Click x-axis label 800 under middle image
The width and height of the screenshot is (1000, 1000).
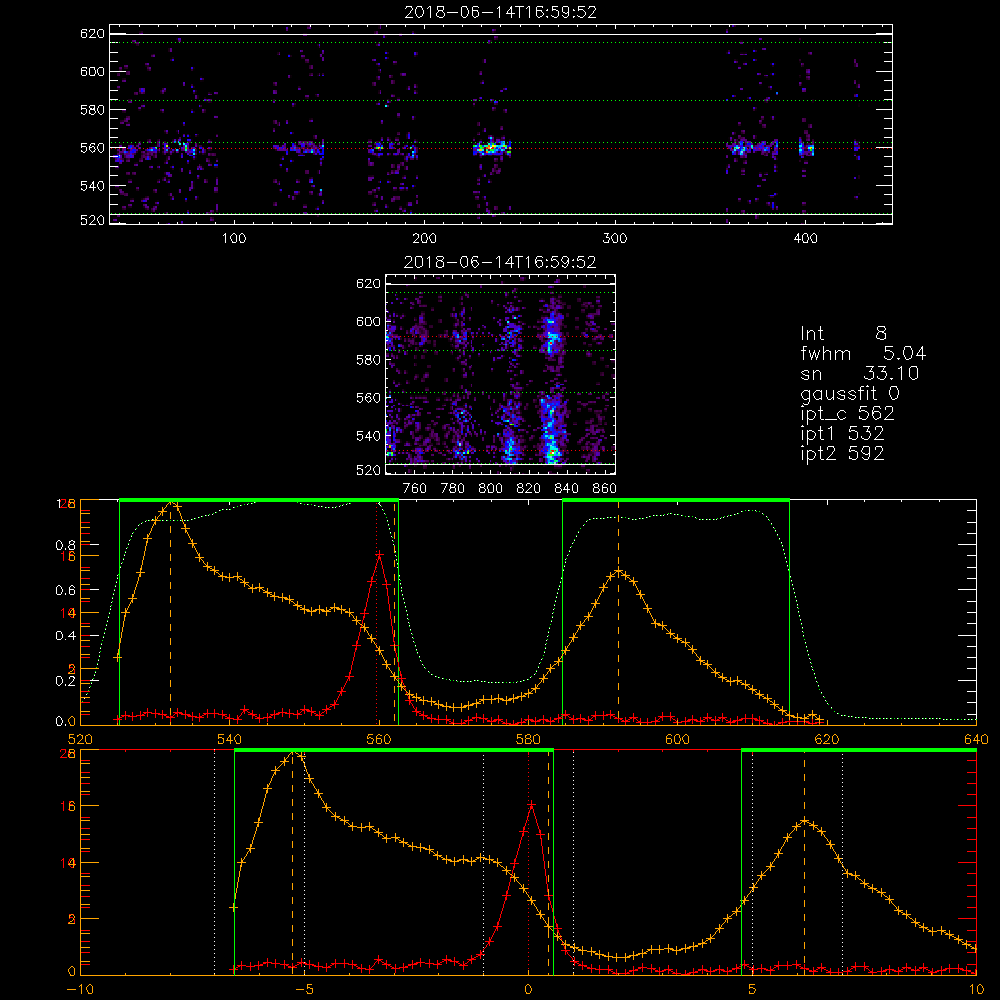[x=490, y=489]
